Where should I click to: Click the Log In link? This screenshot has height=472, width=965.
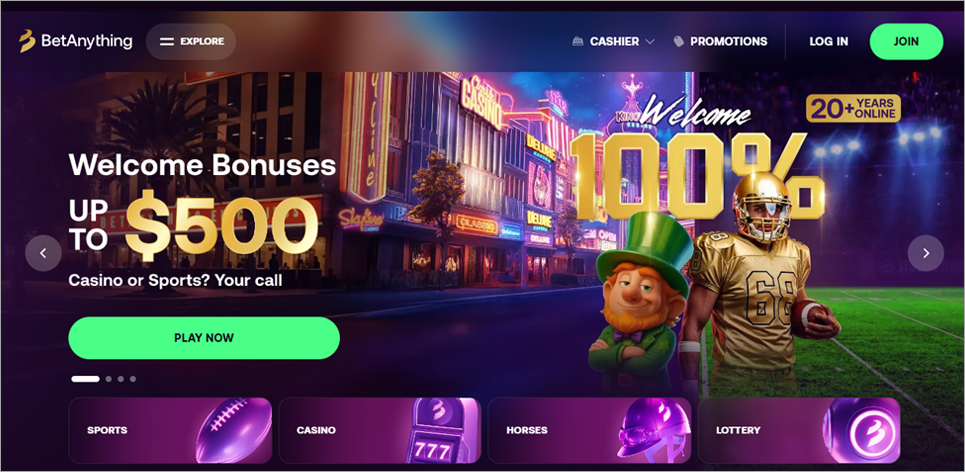[x=828, y=42]
